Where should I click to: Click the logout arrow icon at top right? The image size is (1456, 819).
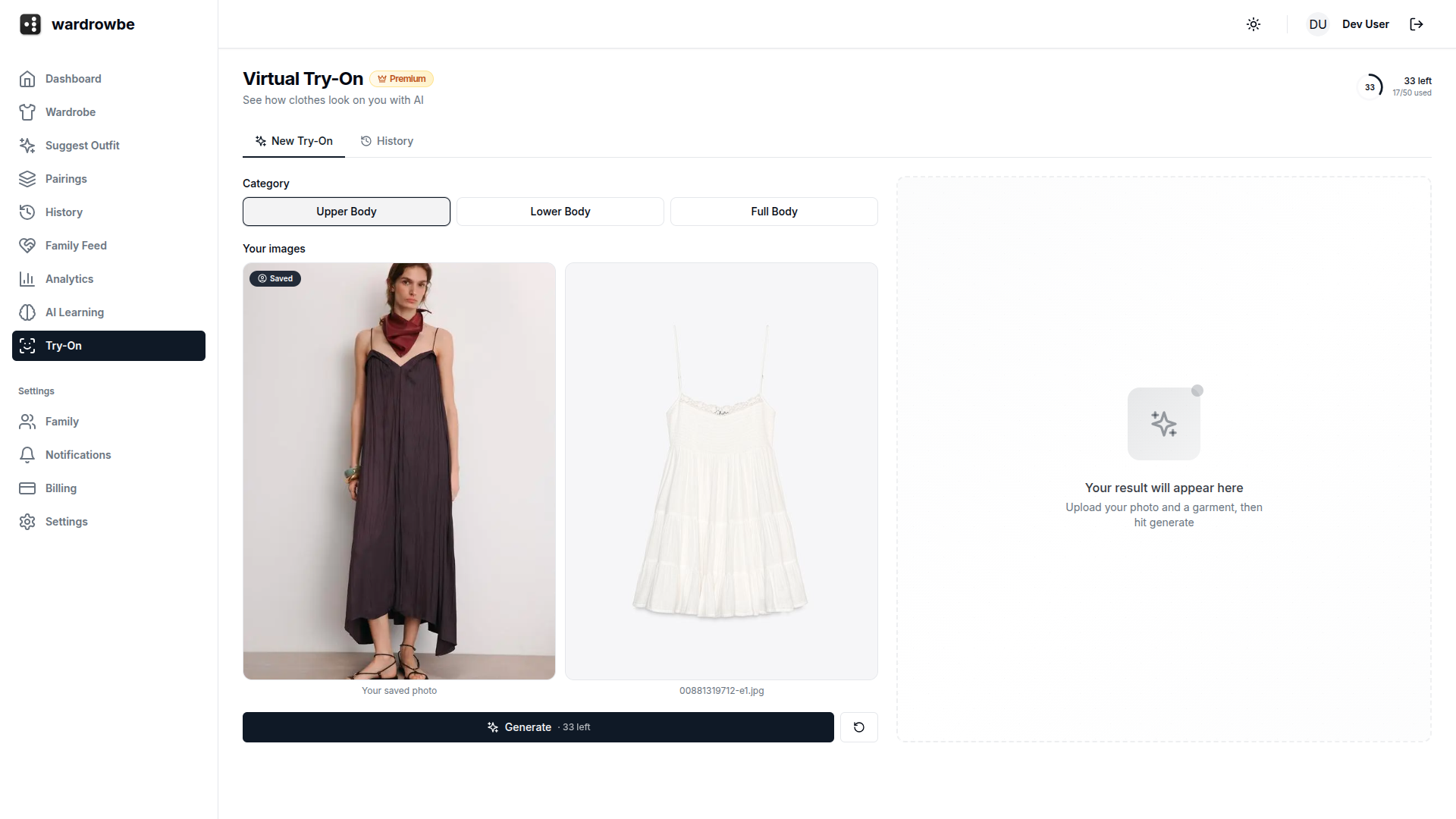tap(1417, 24)
